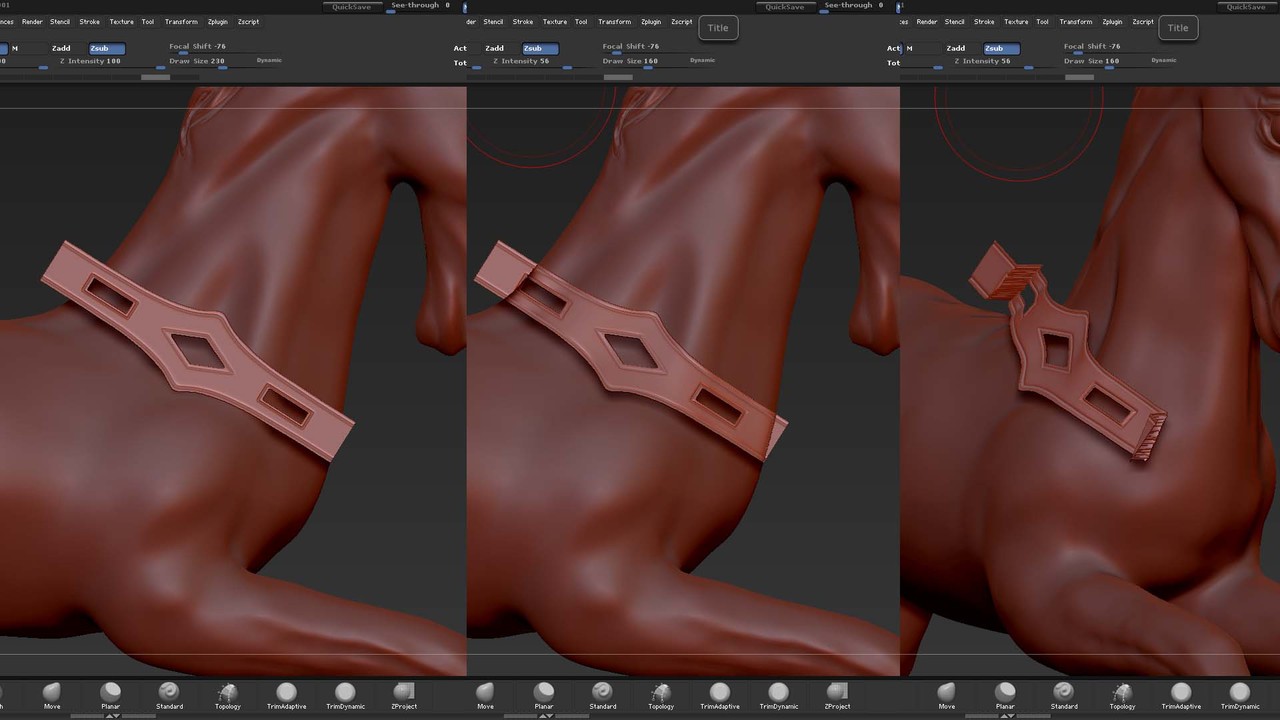
Task: Select the ZProject brush in left panel
Action: click(404, 695)
